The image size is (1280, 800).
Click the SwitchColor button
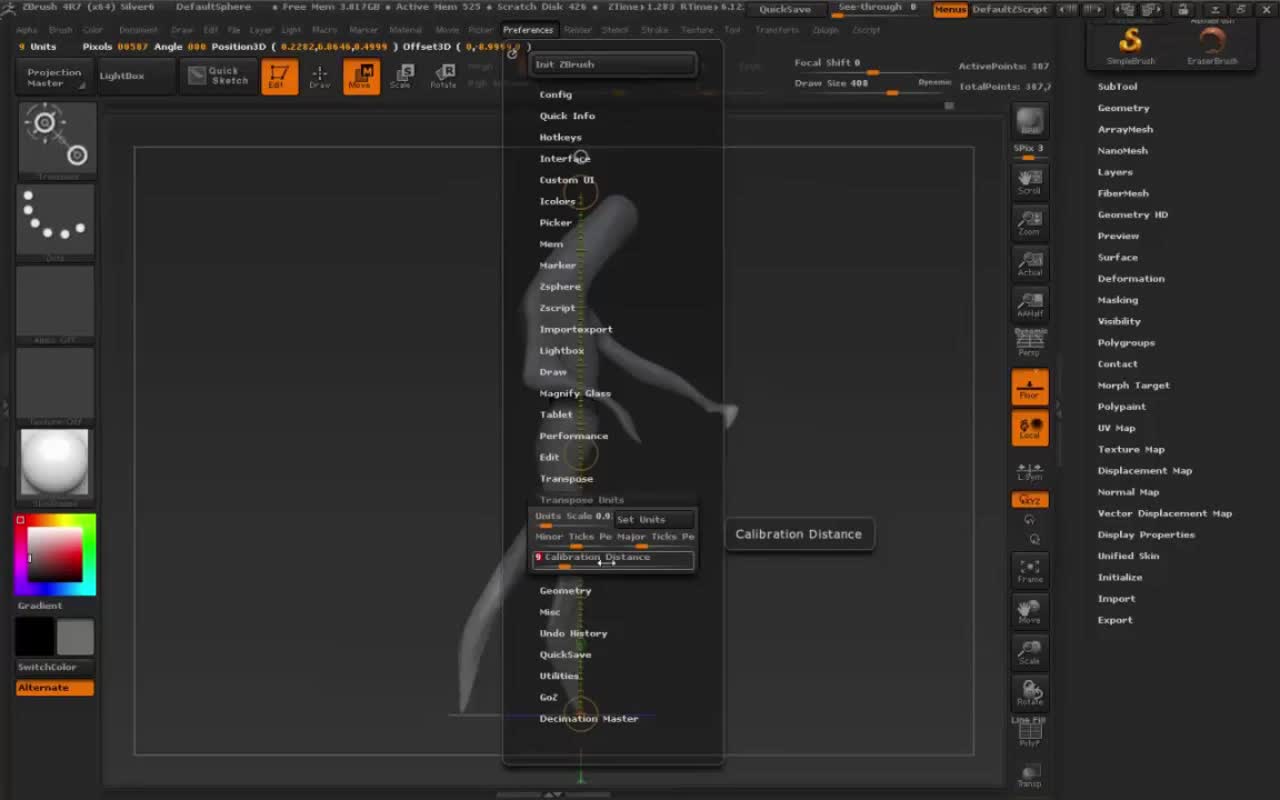pyautogui.click(x=55, y=667)
